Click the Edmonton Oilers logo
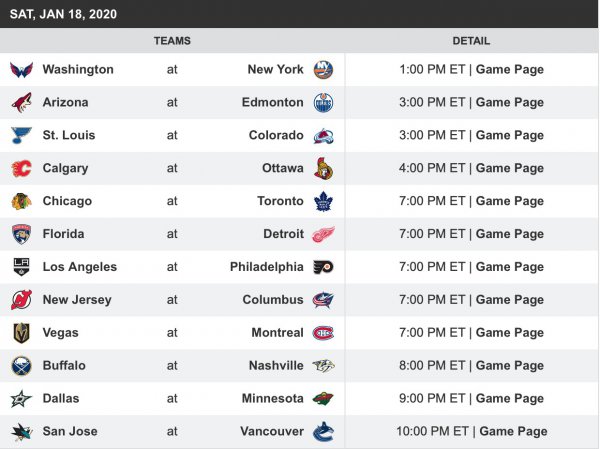 pyautogui.click(x=323, y=103)
